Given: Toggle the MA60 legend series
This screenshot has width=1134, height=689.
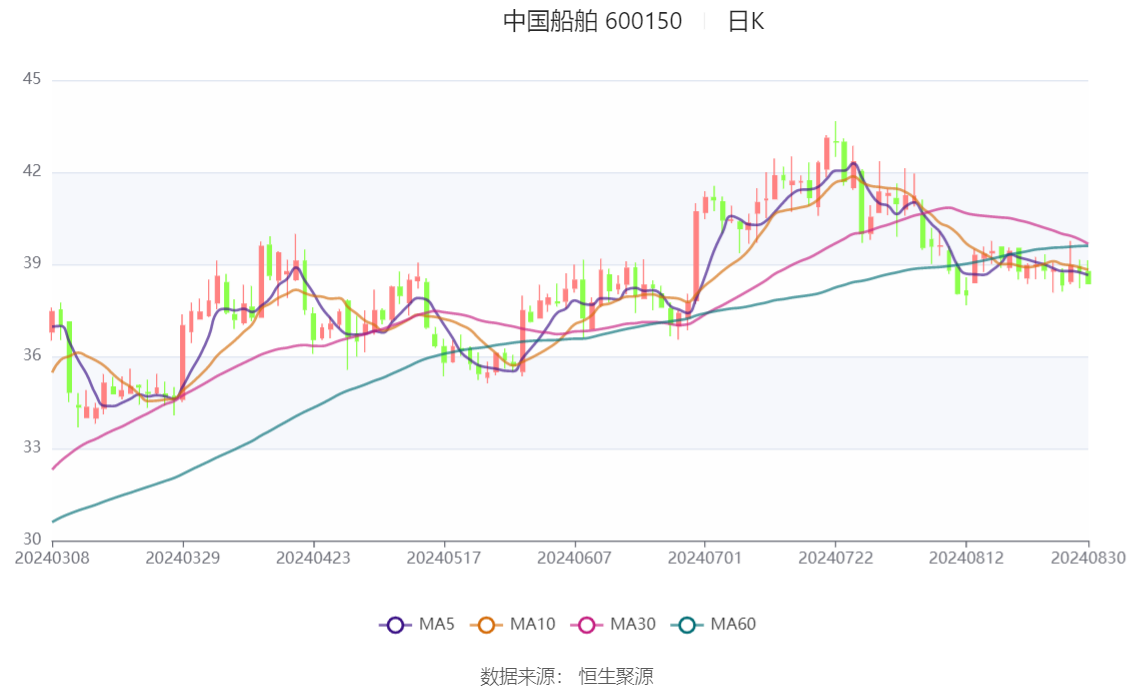Looking at the screenshot, I should point(714,624).
